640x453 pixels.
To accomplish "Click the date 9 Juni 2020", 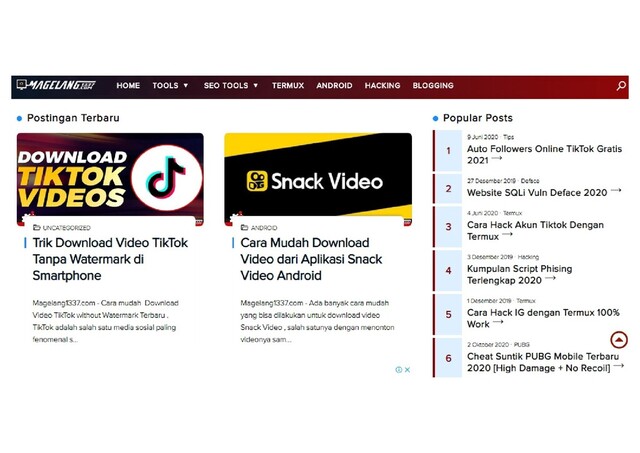I will [x=482, y=137].
